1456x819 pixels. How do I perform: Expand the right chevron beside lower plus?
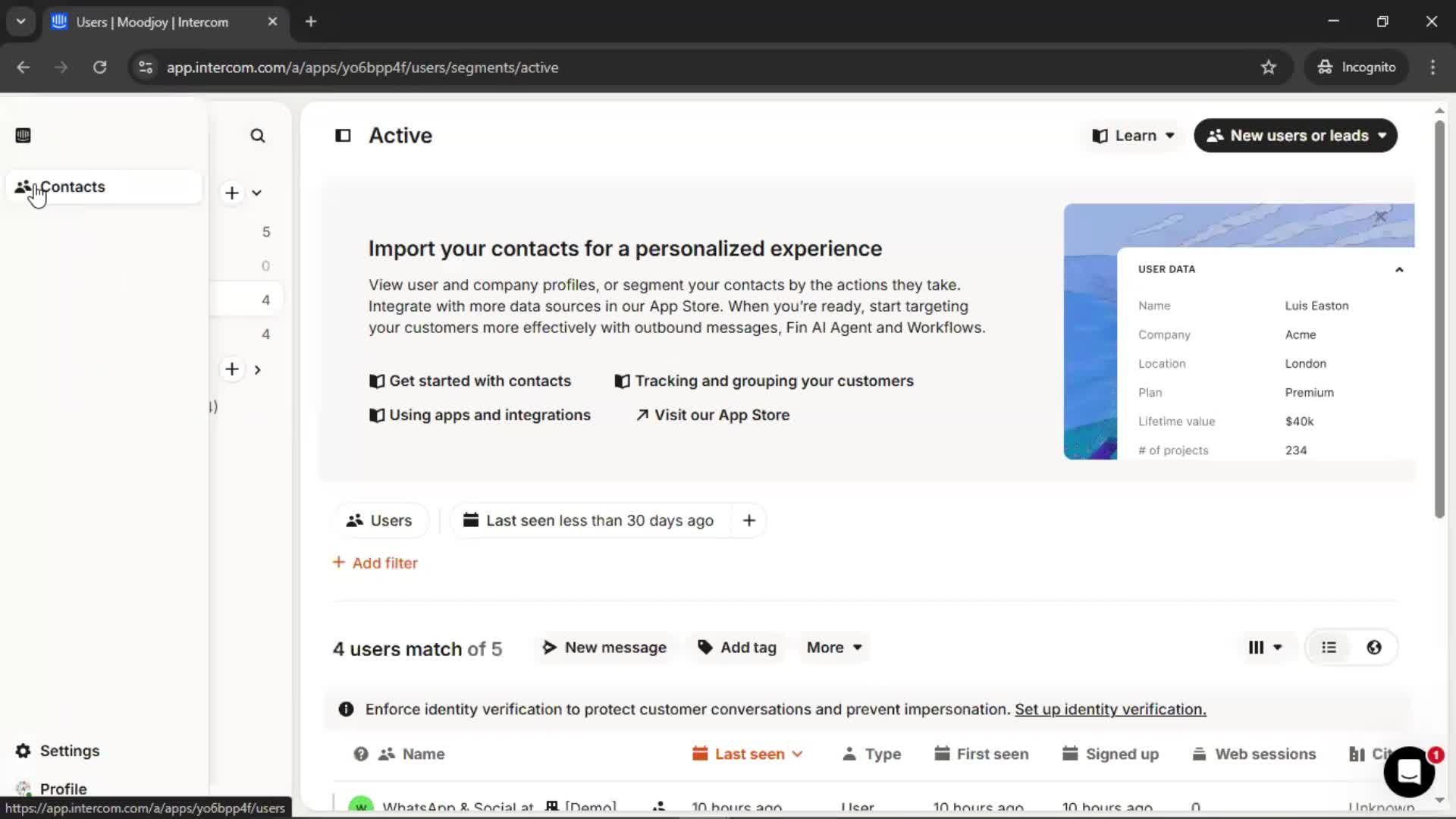tap(258, 370)
